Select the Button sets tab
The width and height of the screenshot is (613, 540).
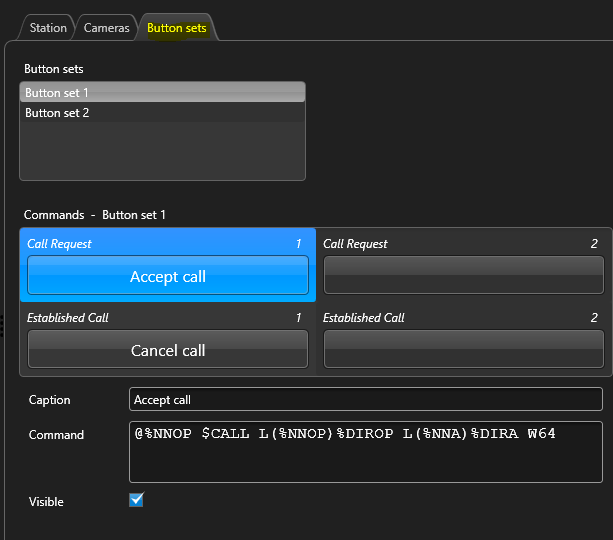177,28
